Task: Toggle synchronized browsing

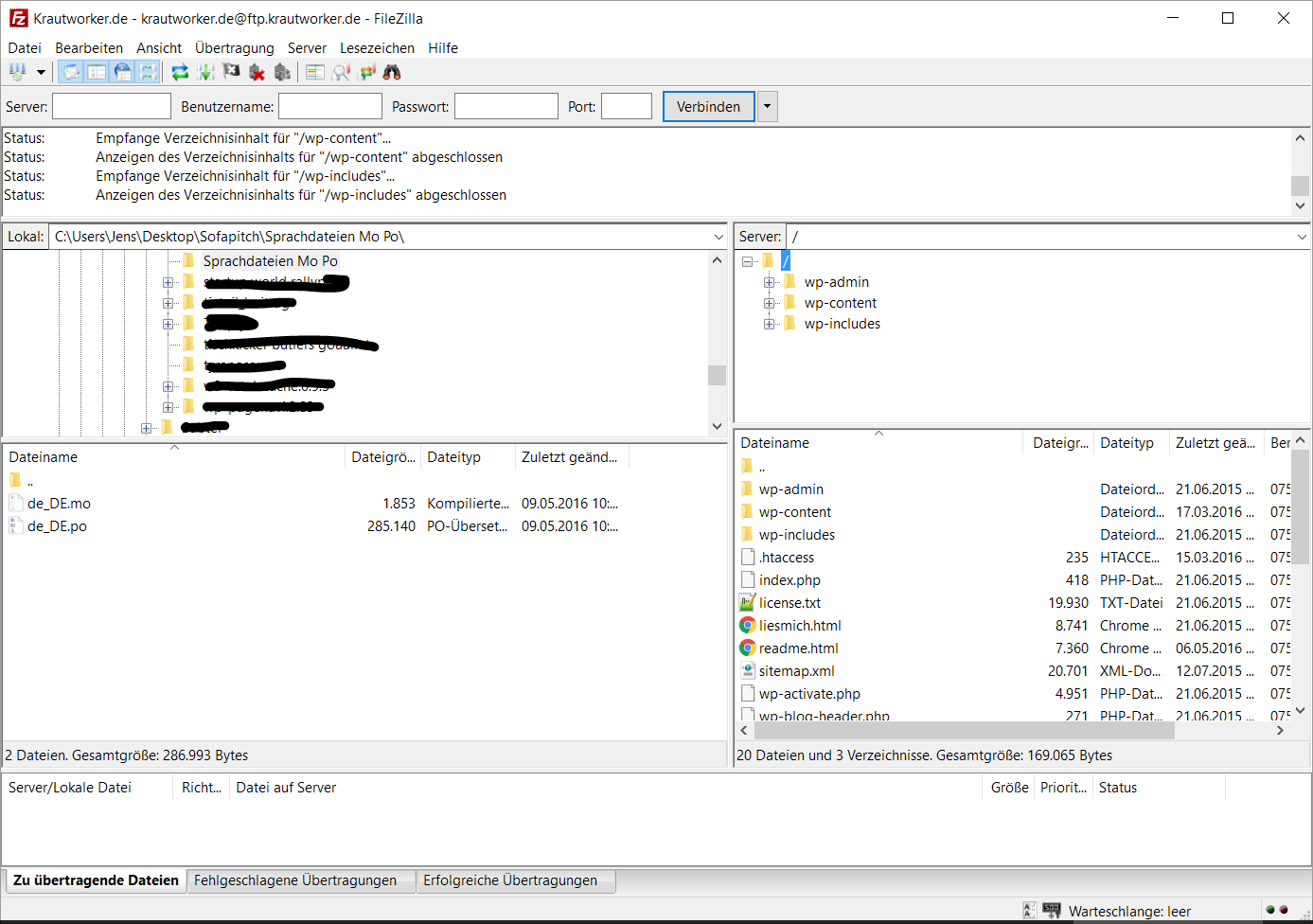Action: click(367, 72)
